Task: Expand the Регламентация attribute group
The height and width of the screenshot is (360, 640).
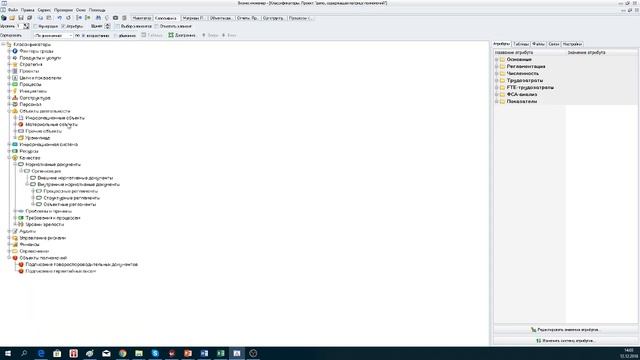Action: coord(497,67)
